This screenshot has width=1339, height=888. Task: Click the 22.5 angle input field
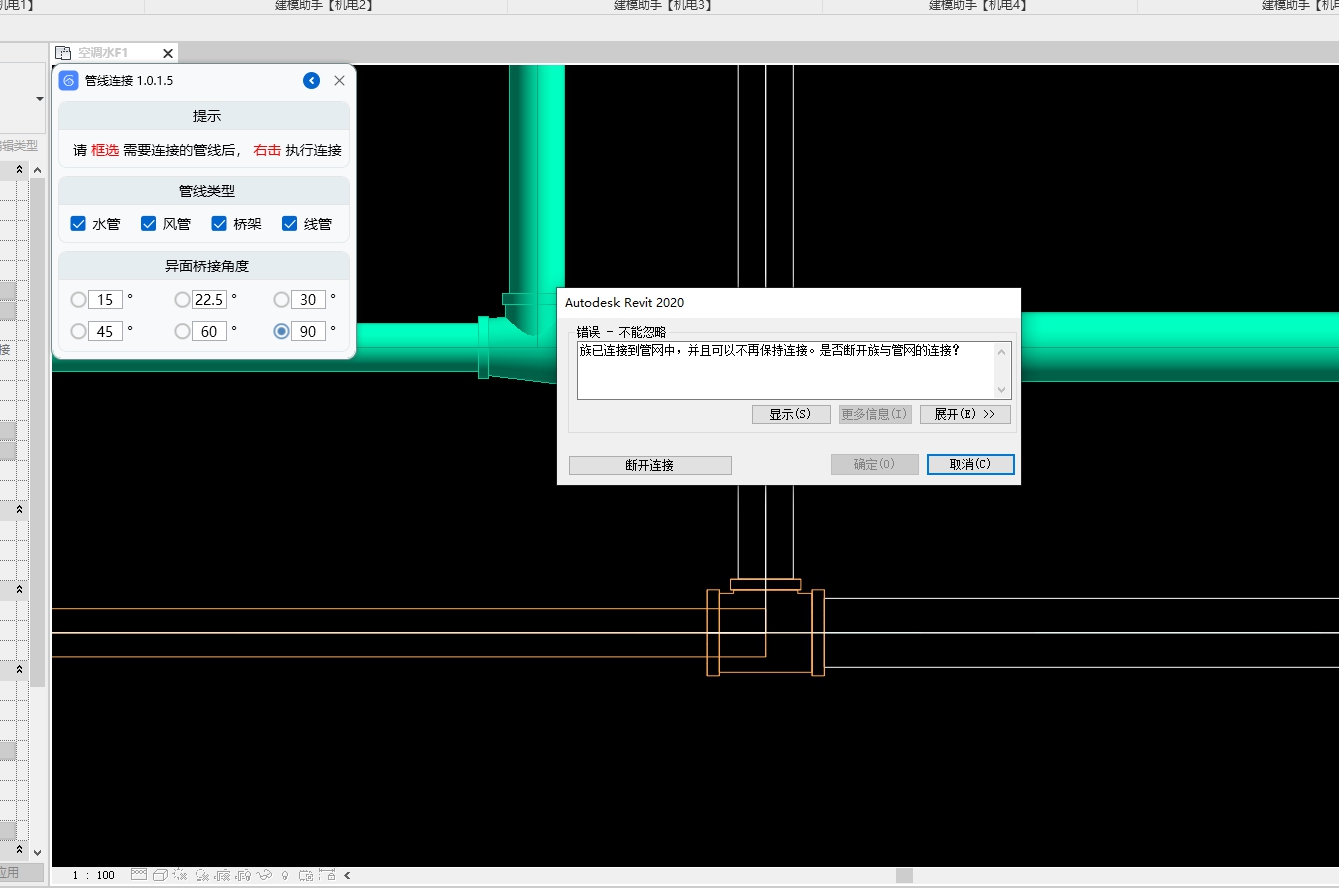tap(209, 299)
